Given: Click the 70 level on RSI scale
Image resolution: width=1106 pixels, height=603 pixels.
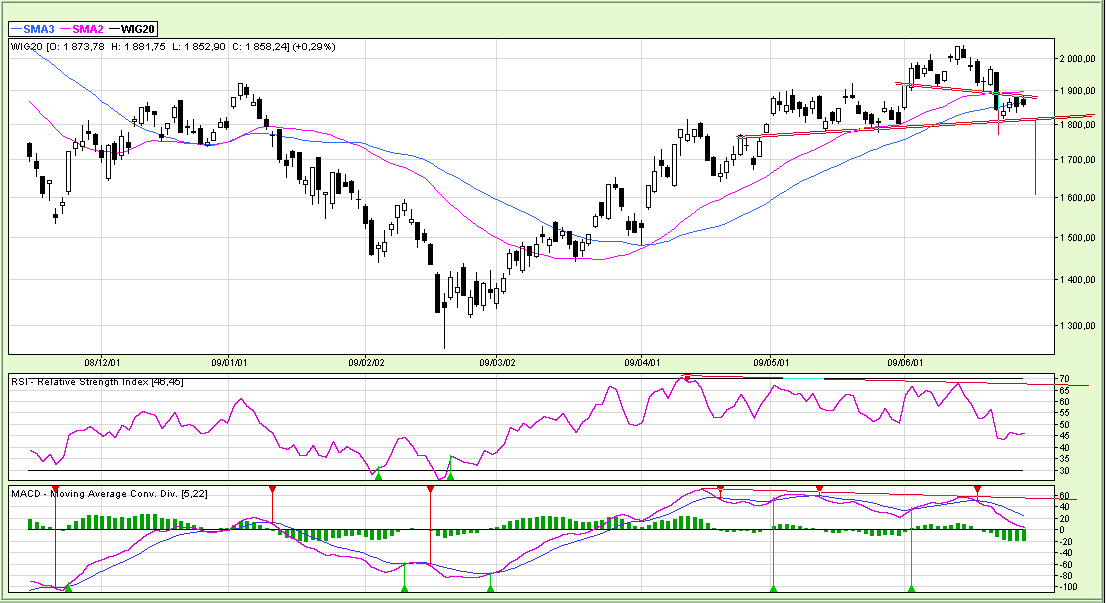Looking at the screenshot, I should point(1066,379).
